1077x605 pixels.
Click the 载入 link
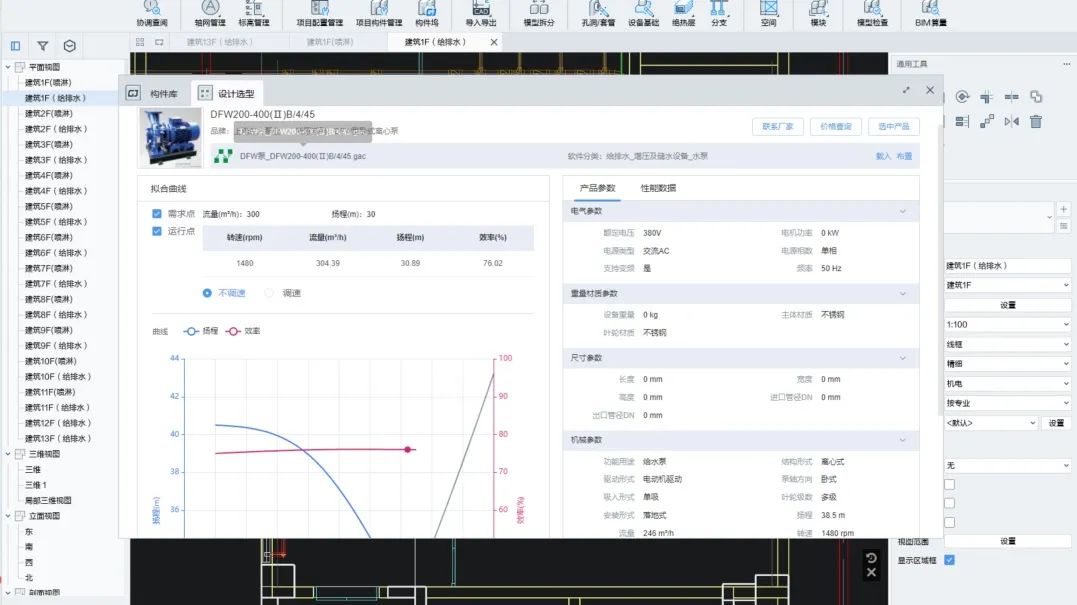[883, 157]
